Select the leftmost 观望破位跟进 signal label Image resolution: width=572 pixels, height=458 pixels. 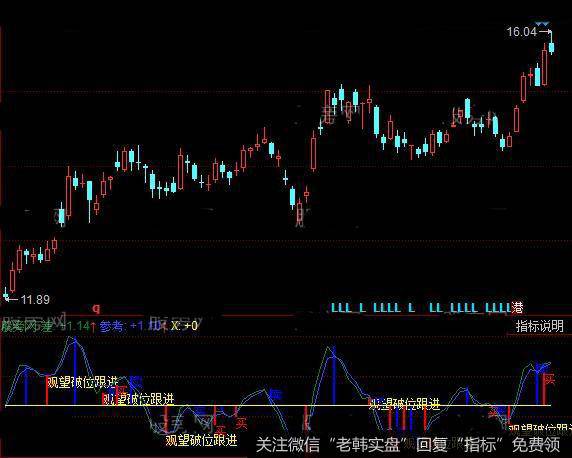82,382
